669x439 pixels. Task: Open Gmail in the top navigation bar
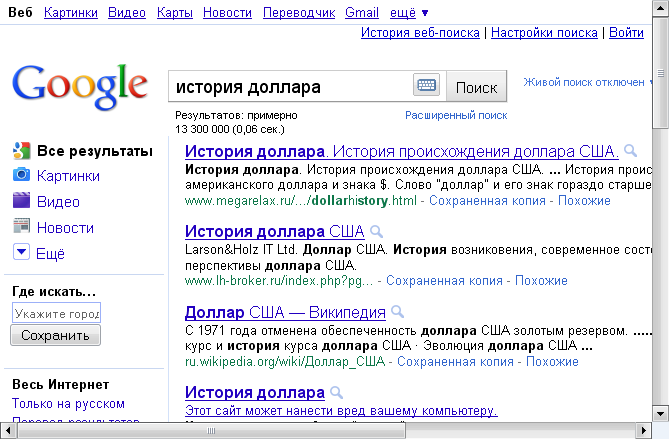point(362,13)
